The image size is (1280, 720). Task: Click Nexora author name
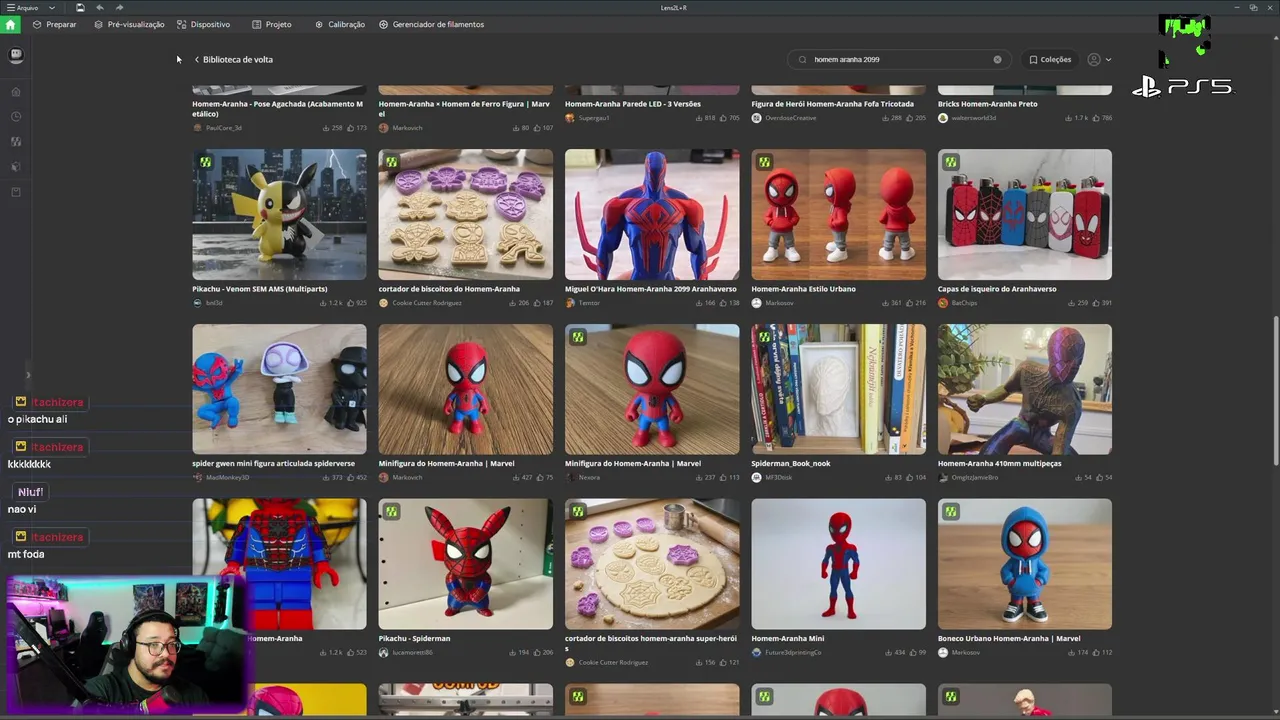(x=589, y=477)
